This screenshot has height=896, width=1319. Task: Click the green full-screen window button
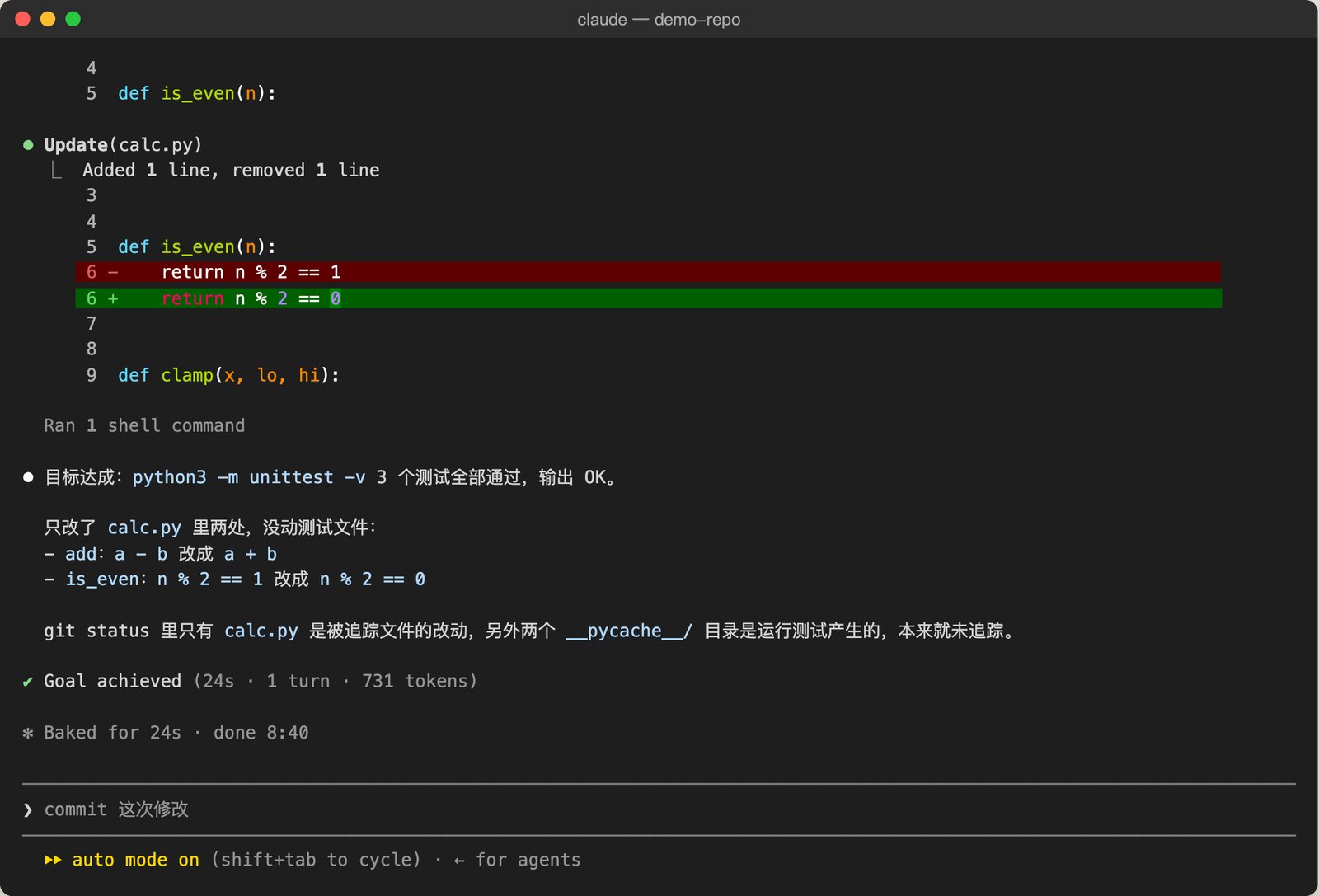(73, 19)
